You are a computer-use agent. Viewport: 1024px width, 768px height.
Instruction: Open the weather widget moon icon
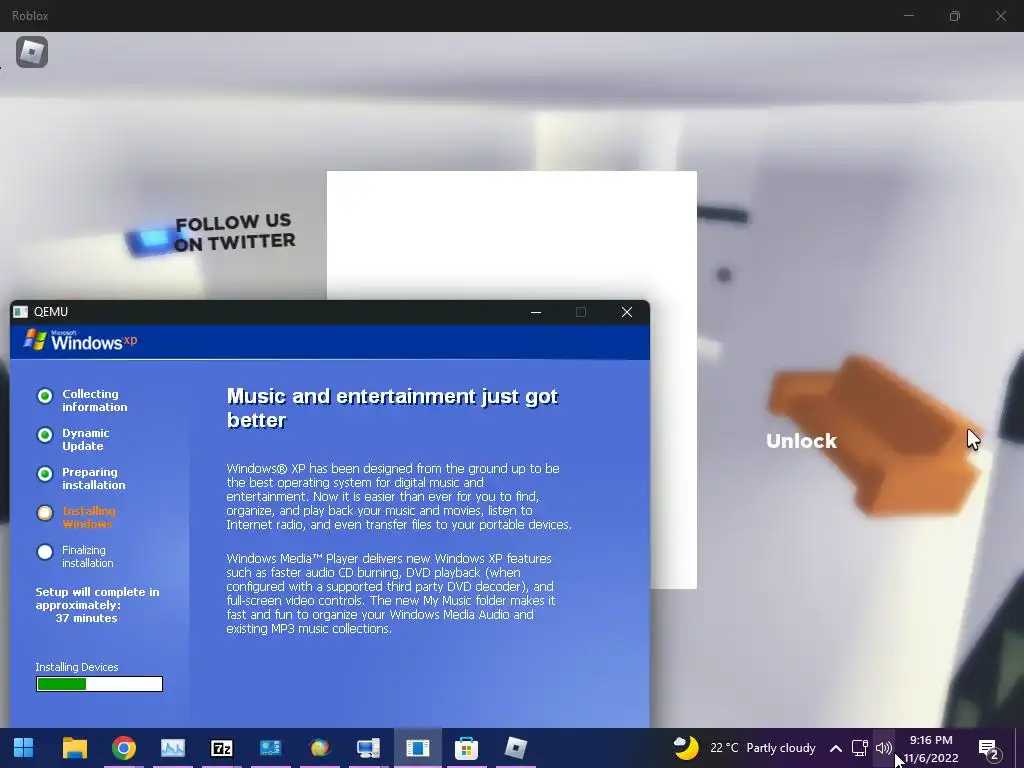coord(686,748)
